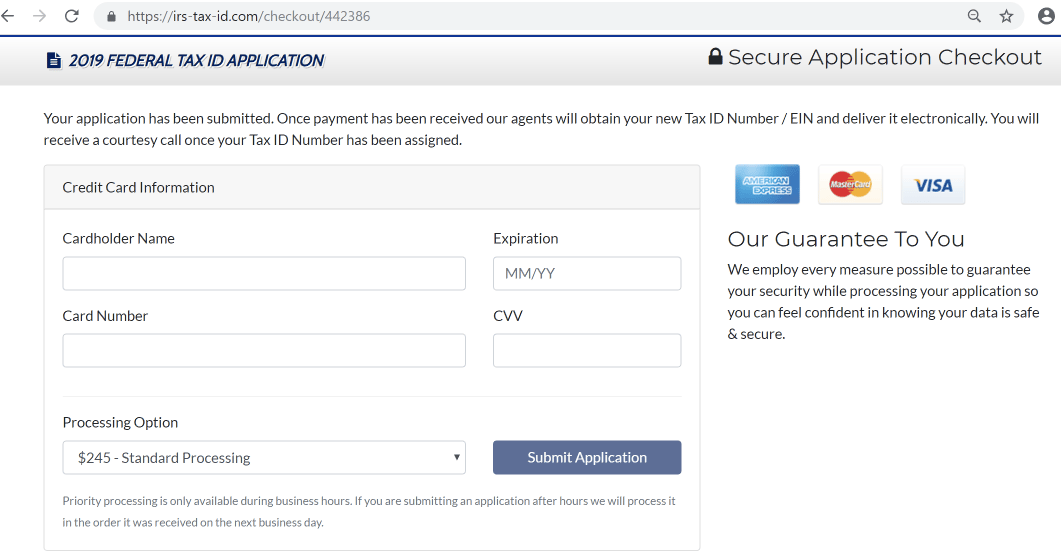Click the padlock icon in the address bar
This screenshot has width=1061, height=552.
pyautogui.click(x=111, y=16)
